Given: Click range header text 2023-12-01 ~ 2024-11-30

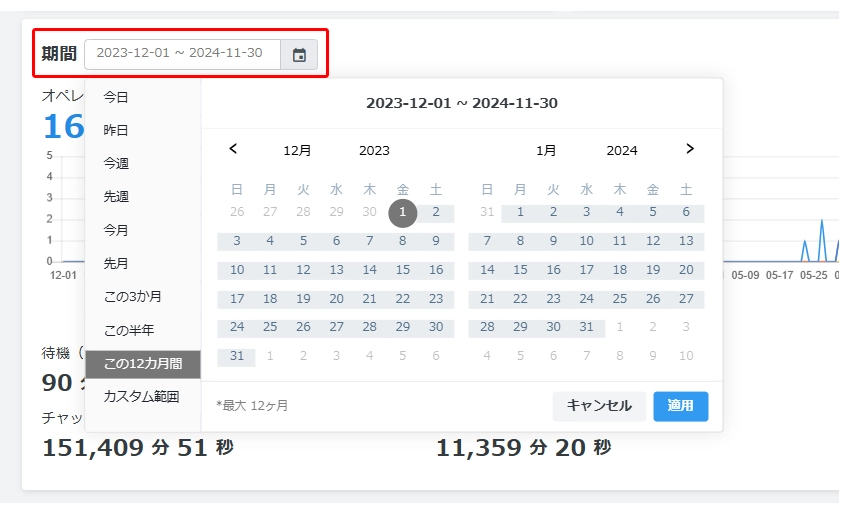Looking at the screenshot, I should coord(462,103).
